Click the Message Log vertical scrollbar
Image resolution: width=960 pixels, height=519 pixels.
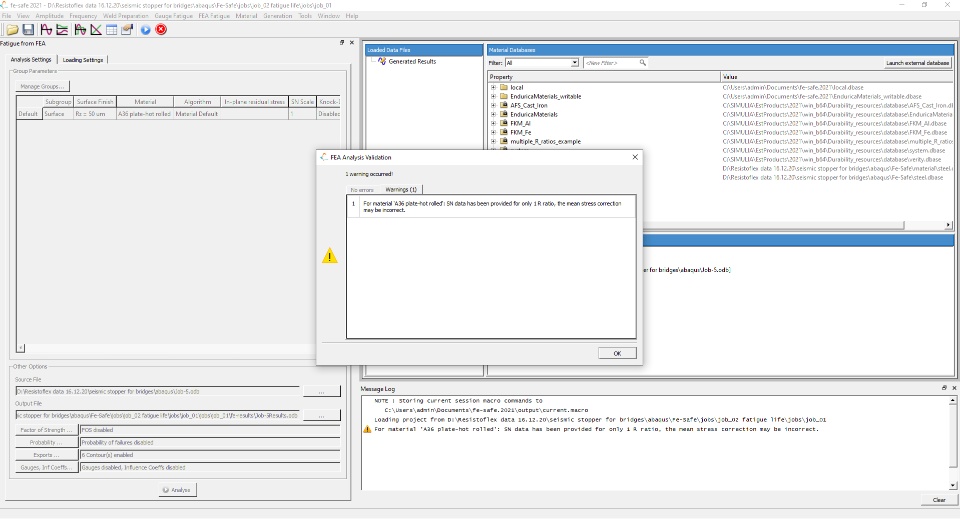click(953, 442)
